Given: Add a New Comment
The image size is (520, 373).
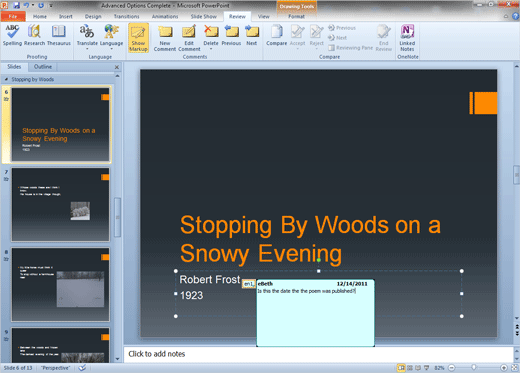Looking at the screenshot, I should (x=165, y=38).
